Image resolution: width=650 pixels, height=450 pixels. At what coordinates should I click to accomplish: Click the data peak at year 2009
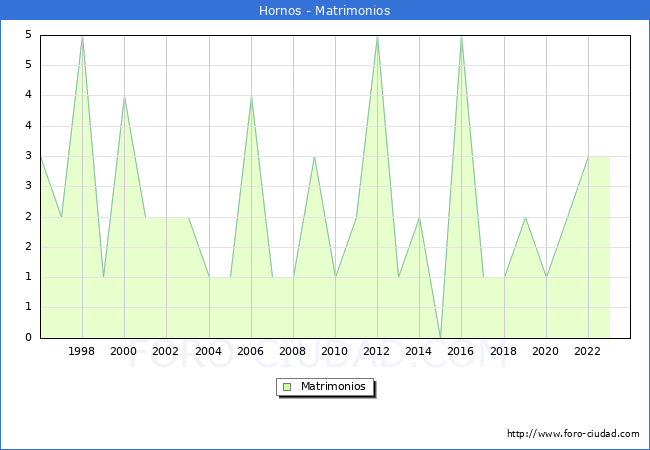click(x=314, y=157)
